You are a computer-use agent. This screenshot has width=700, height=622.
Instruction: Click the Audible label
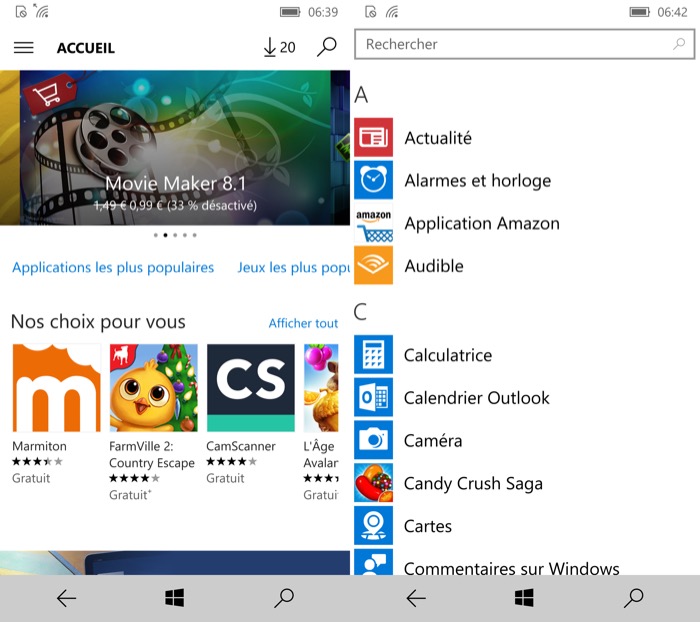[434, 266]
